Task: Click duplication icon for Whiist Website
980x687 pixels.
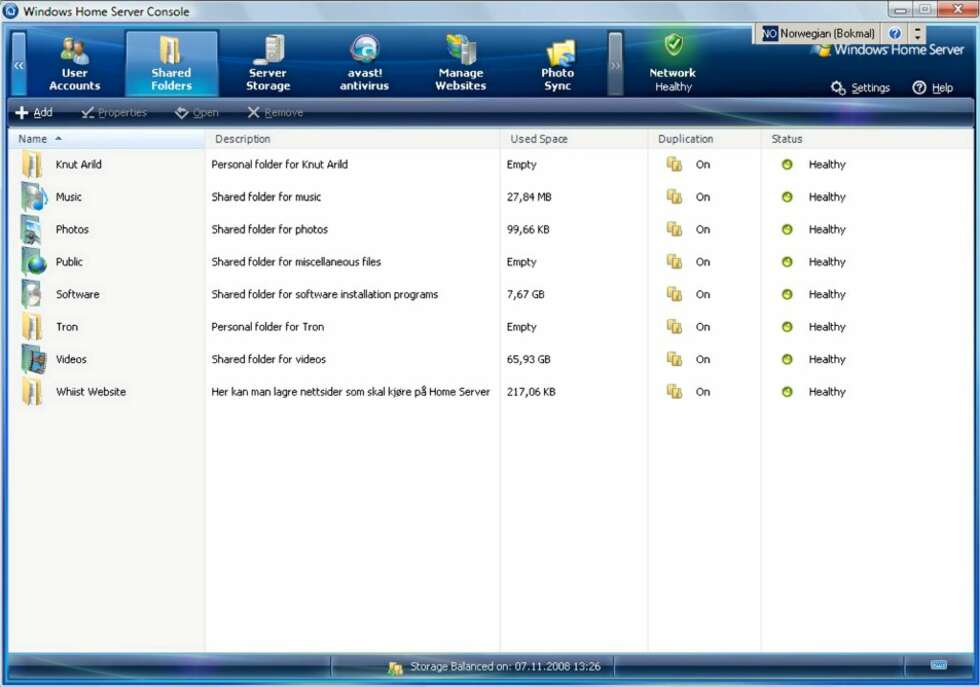Action: (674, 392)
